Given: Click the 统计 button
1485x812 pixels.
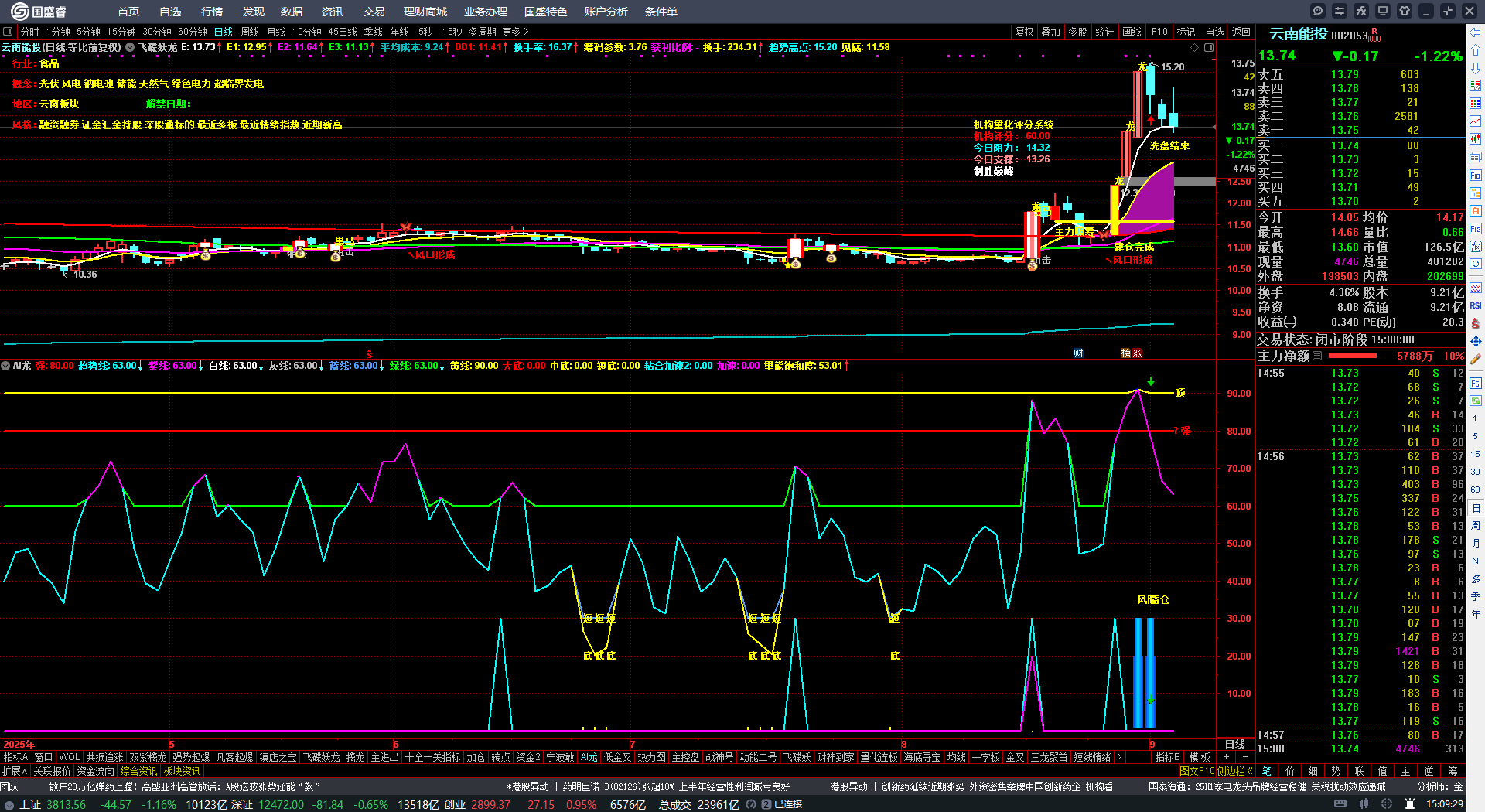Looking at the screenshot, I should pyautogui.click(x=1105, y=32).
